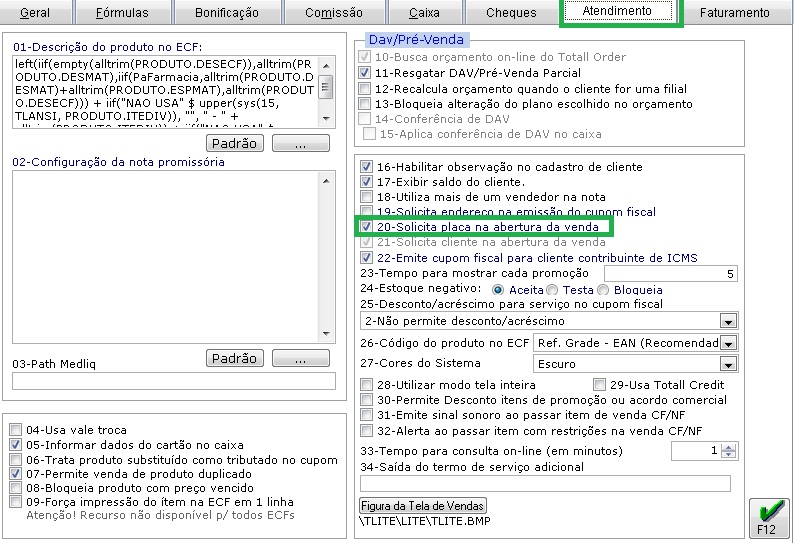Decrease 33-Tempo para consulta on-line value
Image resolution: width=794 pixels, height=543 pixels.
click(729, 454)
